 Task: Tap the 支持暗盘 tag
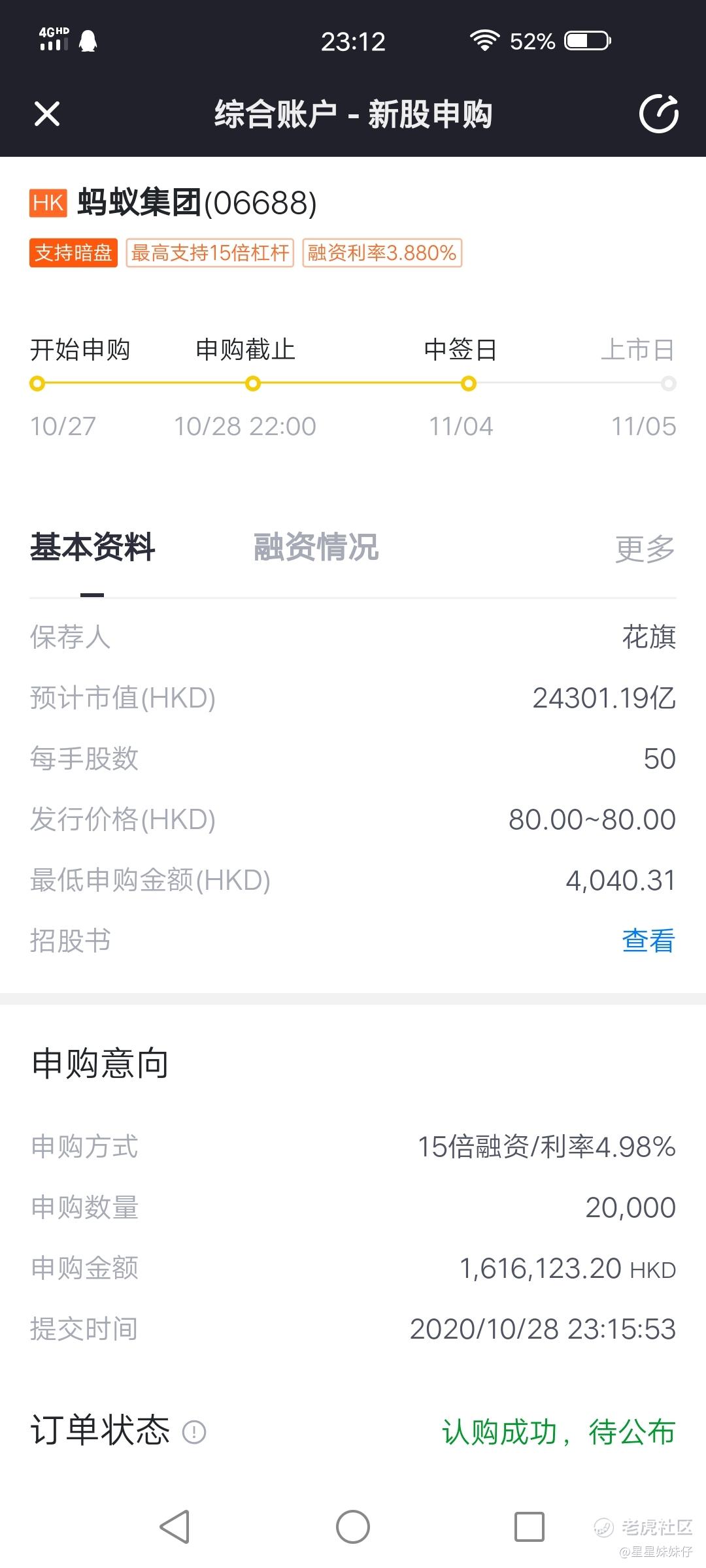coord(73,253)
